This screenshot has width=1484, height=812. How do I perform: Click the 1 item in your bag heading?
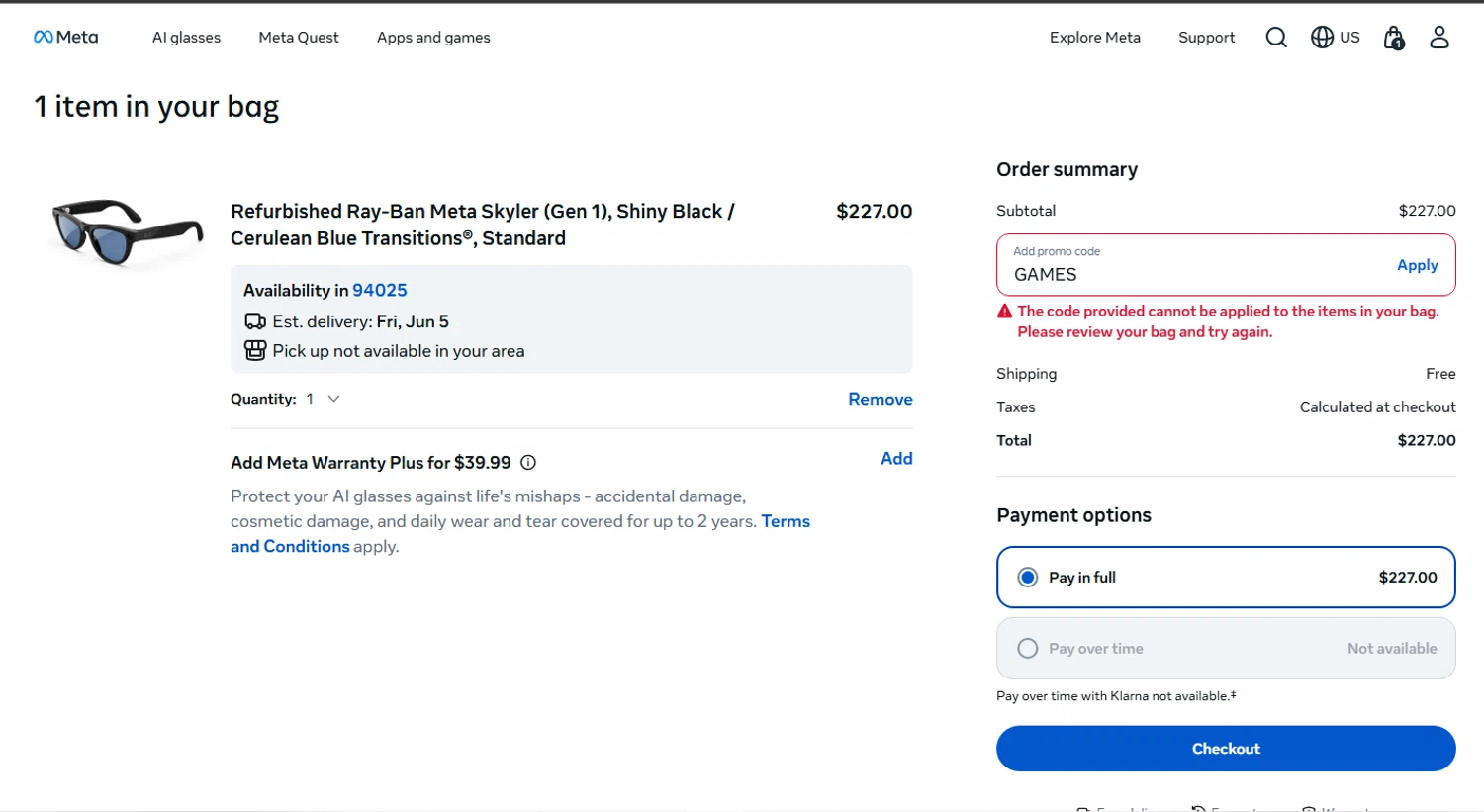[x=156, y=106]
